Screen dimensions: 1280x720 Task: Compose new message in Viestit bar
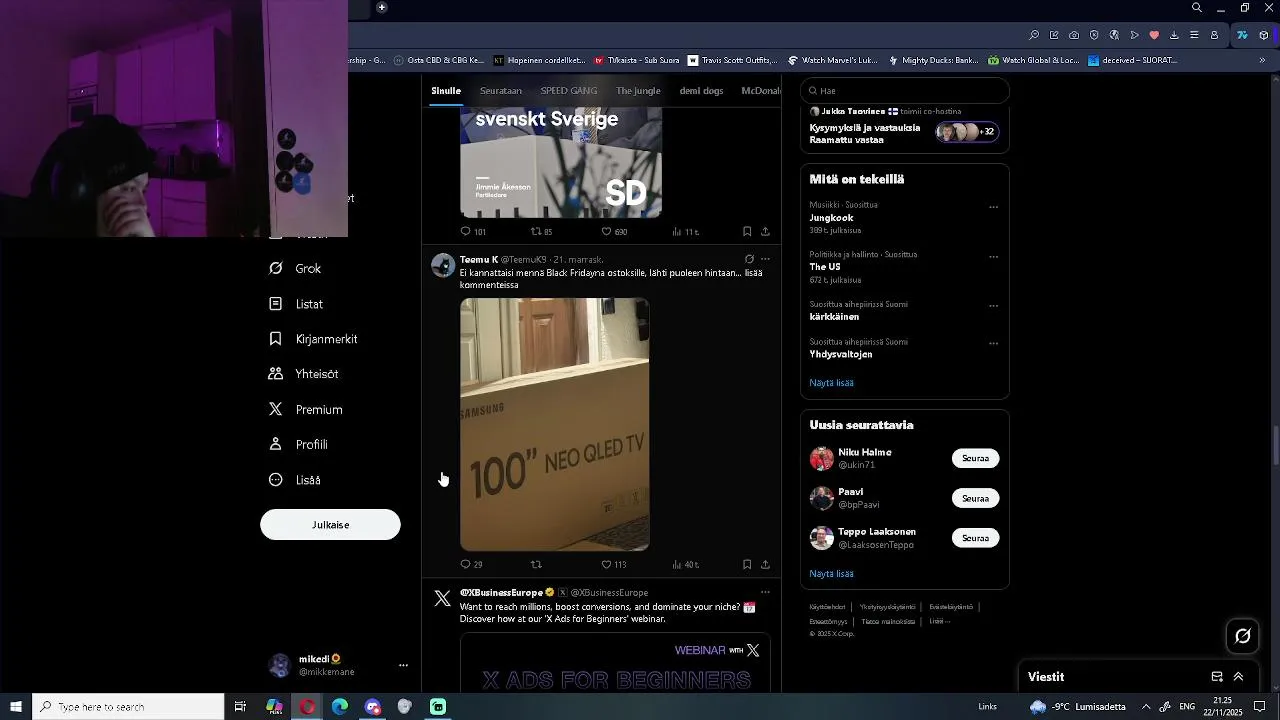[1217, 677]
